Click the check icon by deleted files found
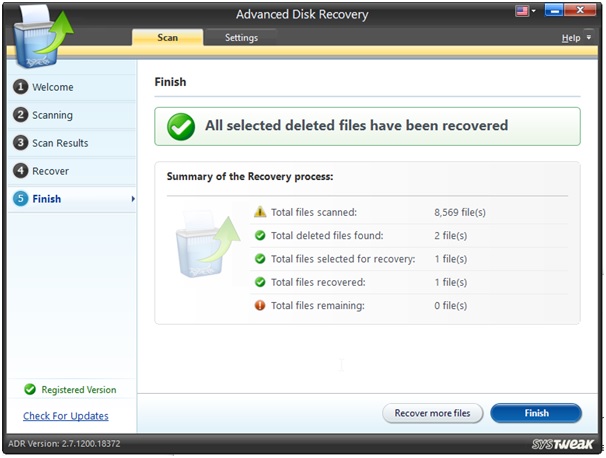The width and height of the screenshot is (606, 458). coord(260,235)
